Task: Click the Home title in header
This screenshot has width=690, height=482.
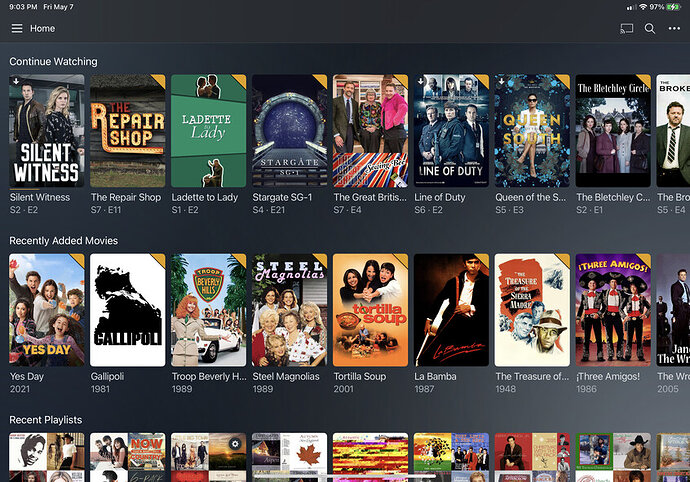Action: 42,29
